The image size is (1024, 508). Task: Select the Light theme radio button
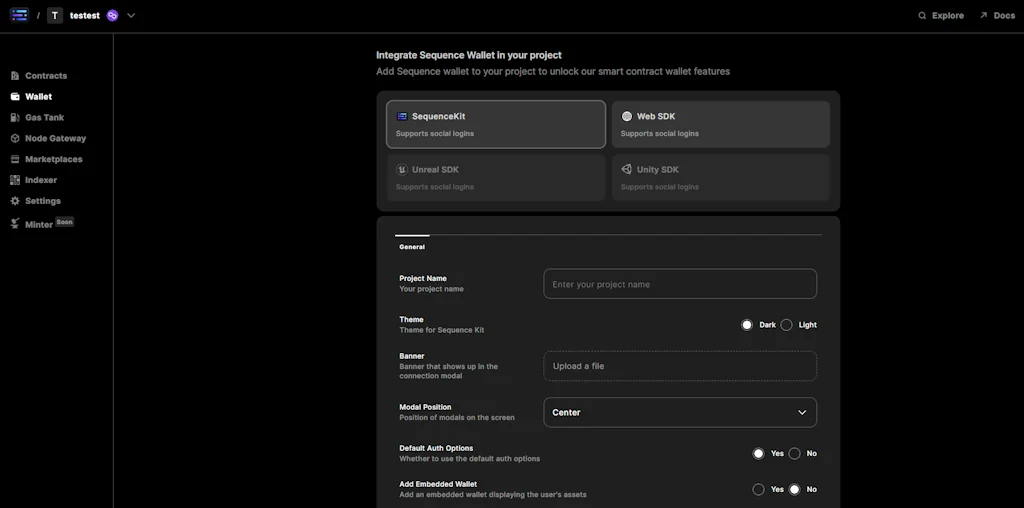click(786, 325)
